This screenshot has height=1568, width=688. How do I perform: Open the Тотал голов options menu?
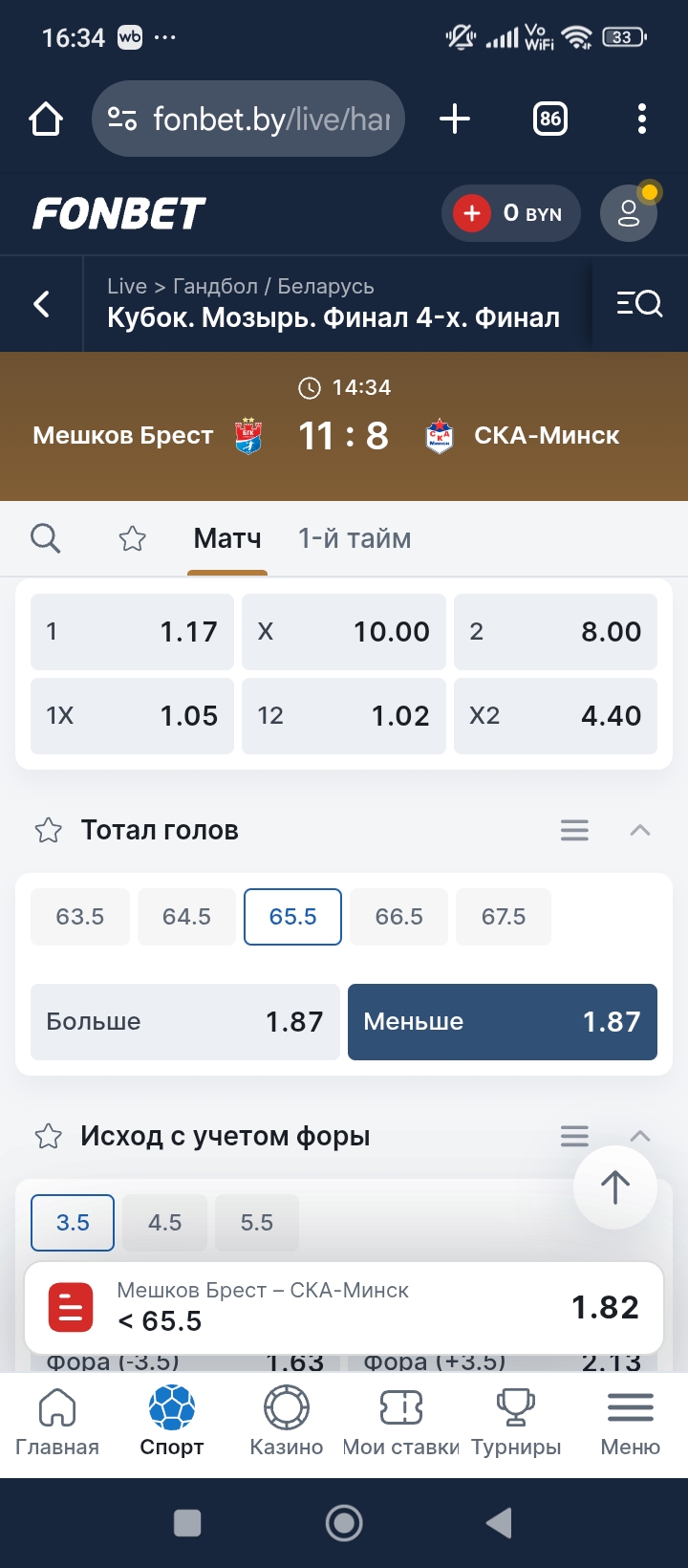574,830
